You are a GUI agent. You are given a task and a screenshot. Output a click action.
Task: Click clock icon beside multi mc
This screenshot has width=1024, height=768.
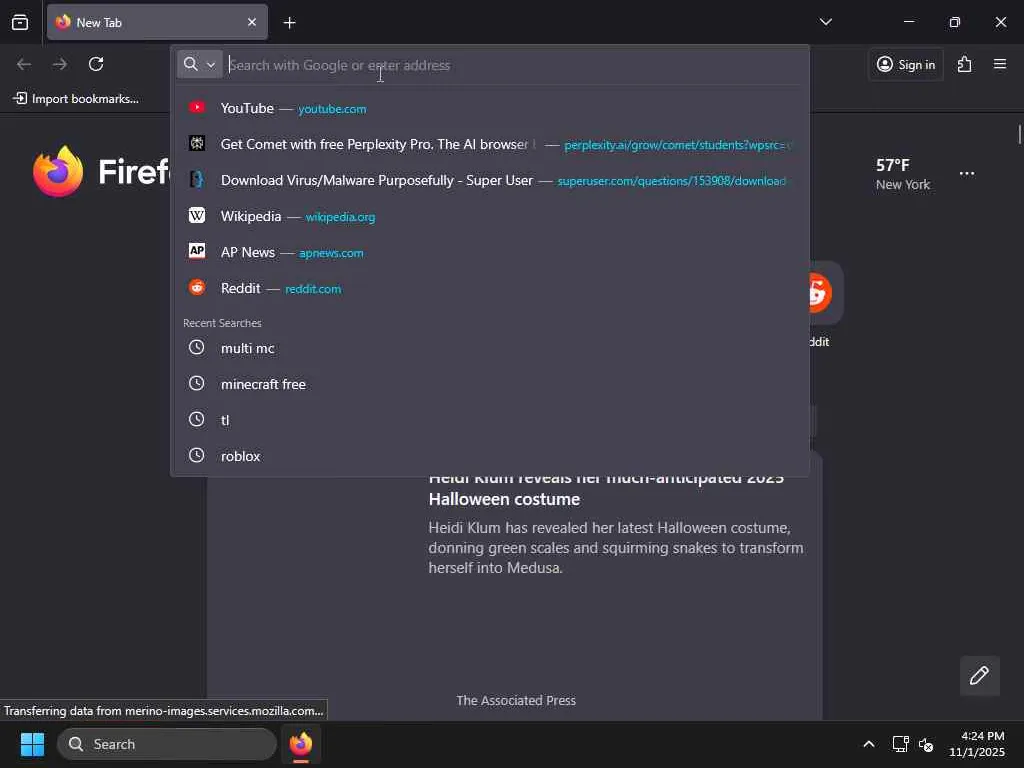coord(197,347)
